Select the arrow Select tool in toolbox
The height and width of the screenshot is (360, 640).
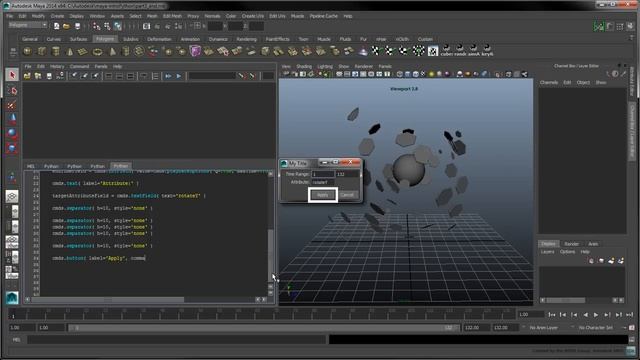pyautogui.click(x=12, y=75)
